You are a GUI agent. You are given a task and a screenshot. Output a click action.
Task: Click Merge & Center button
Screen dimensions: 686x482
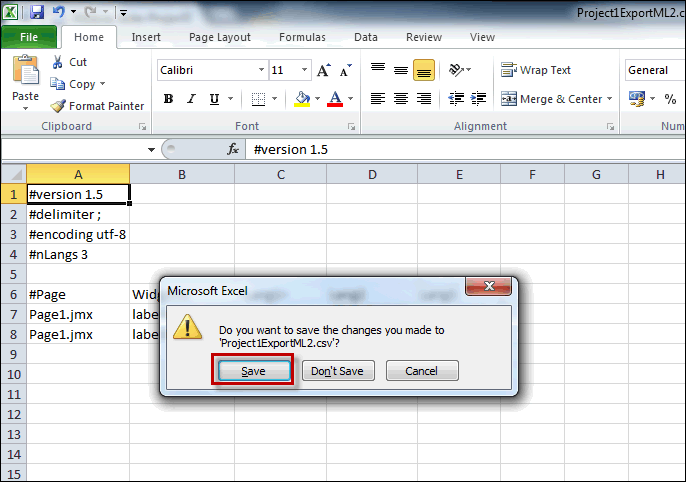(551, 99)
